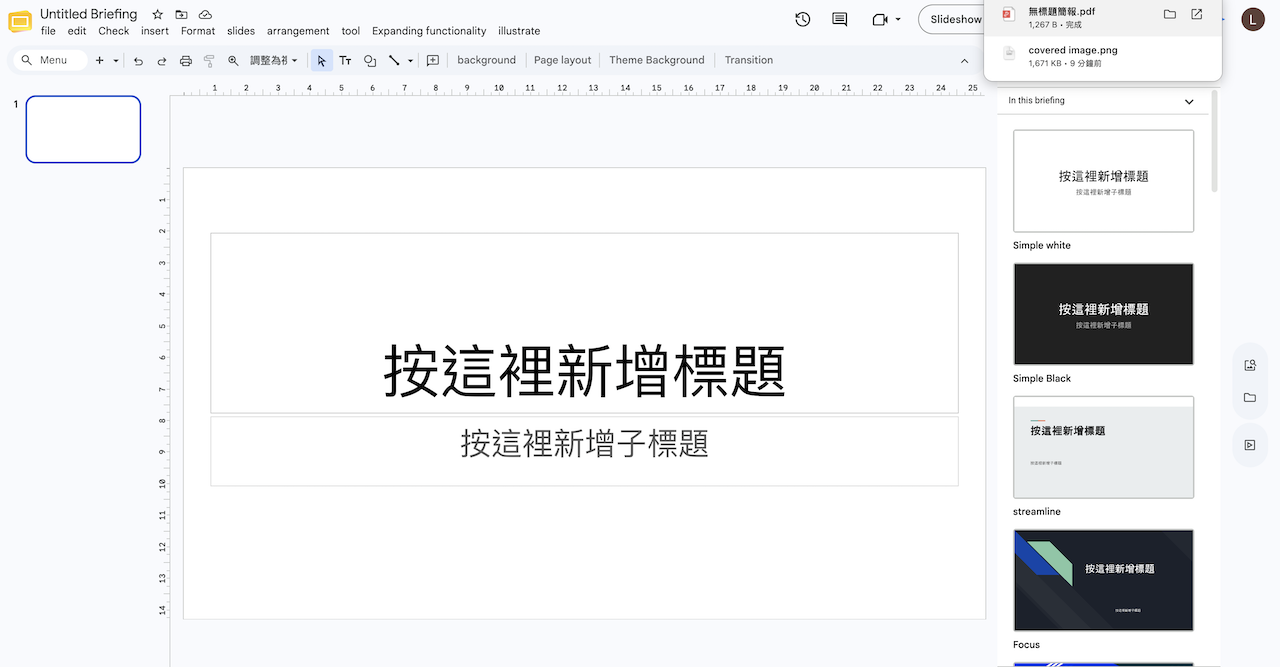The height and width of the screenshot is (667, 1280).
Task: Open covered image.png download entry
Action: pyautogui.click(x=1103, y=56)
